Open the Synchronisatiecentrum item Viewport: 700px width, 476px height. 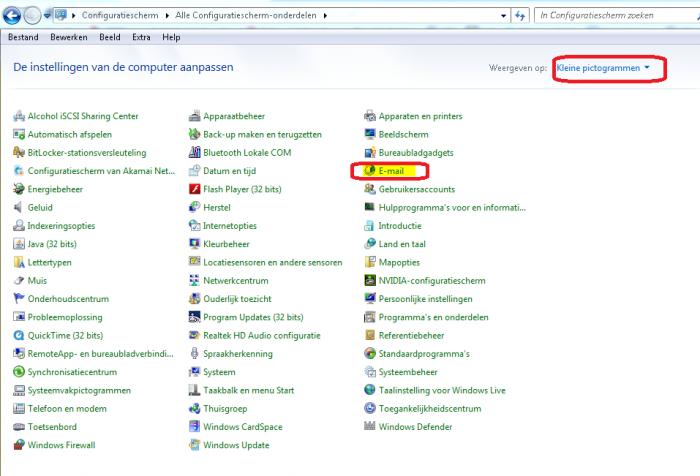point(65,372)
